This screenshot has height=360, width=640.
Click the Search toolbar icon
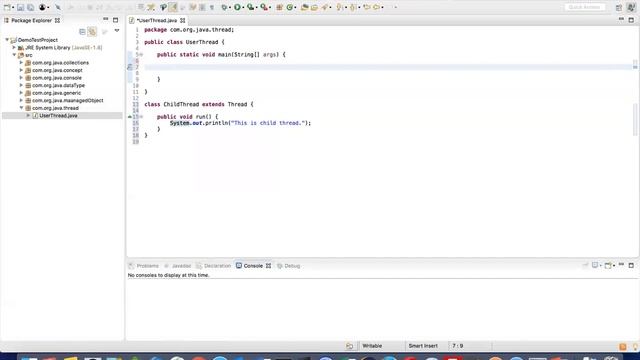tap(324, 7)
